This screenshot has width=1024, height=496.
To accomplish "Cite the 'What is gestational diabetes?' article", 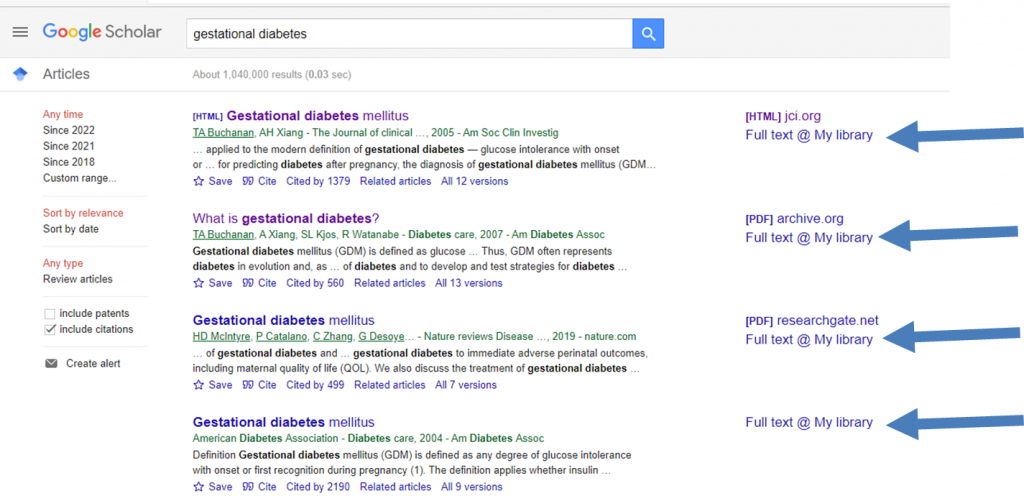I will [259, 283].
